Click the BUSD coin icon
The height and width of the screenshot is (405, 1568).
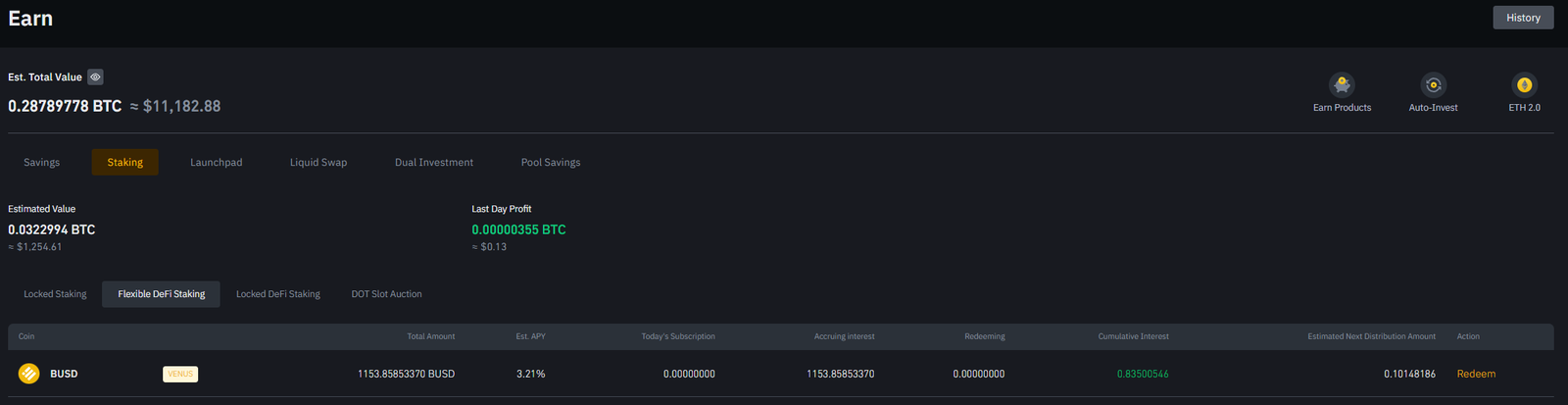click(29, 374)
